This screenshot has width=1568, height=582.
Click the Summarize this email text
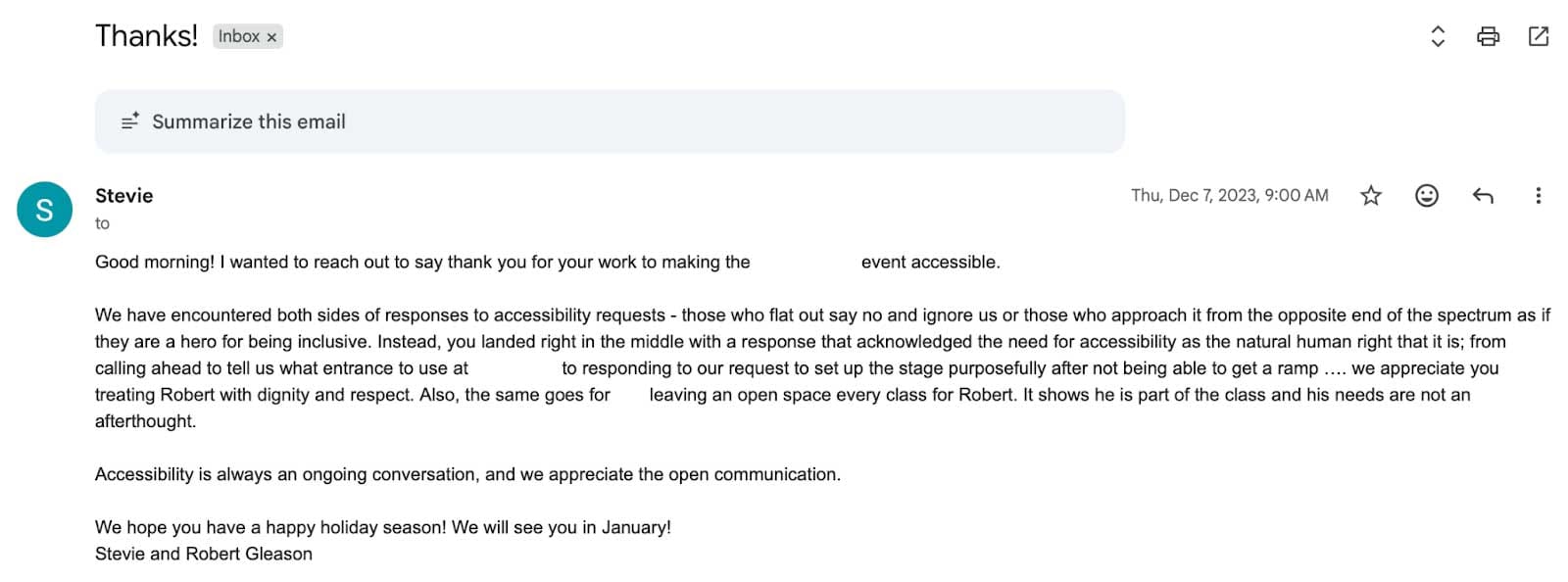click(248, 121)
